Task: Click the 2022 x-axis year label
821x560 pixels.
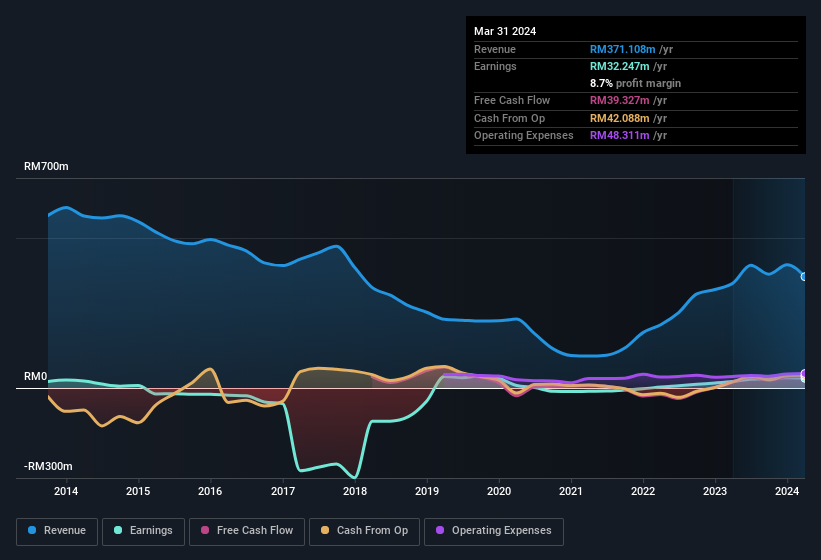Action: [643, 491]
